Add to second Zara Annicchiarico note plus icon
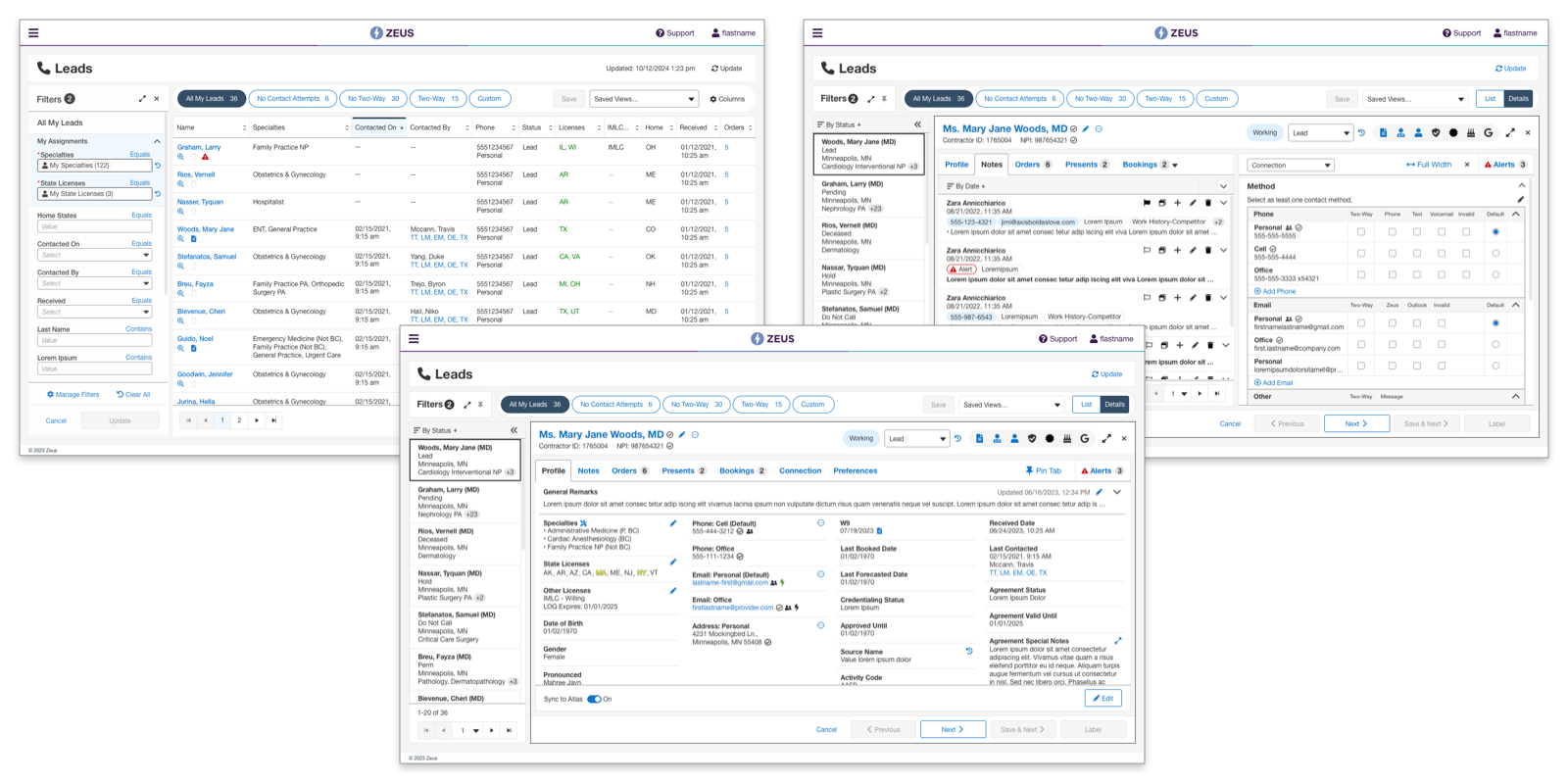Viewport: 1568px width, 784px height. point(1177,251)
